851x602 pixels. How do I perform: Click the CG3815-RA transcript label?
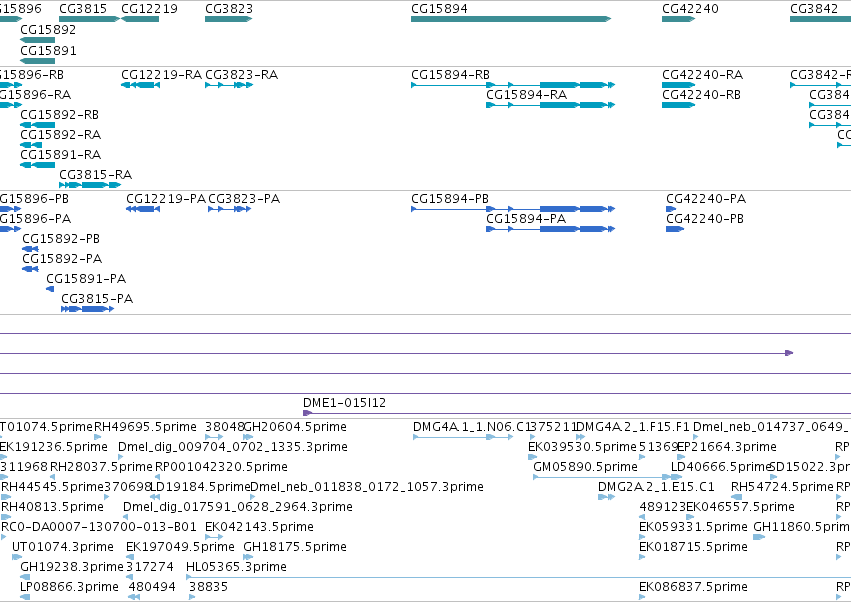pos(96,175)
